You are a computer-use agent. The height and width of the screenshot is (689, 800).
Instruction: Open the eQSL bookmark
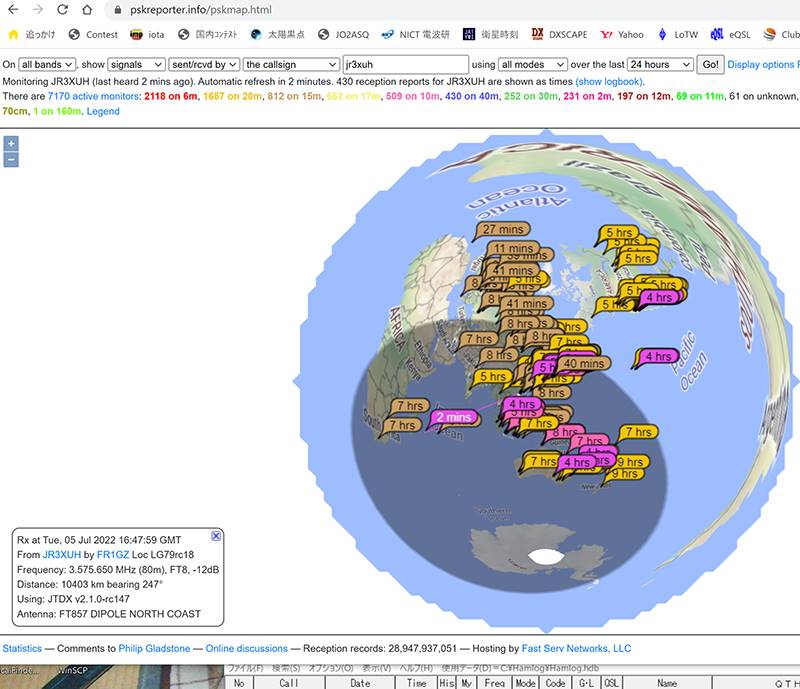click(x=731, y=34)
